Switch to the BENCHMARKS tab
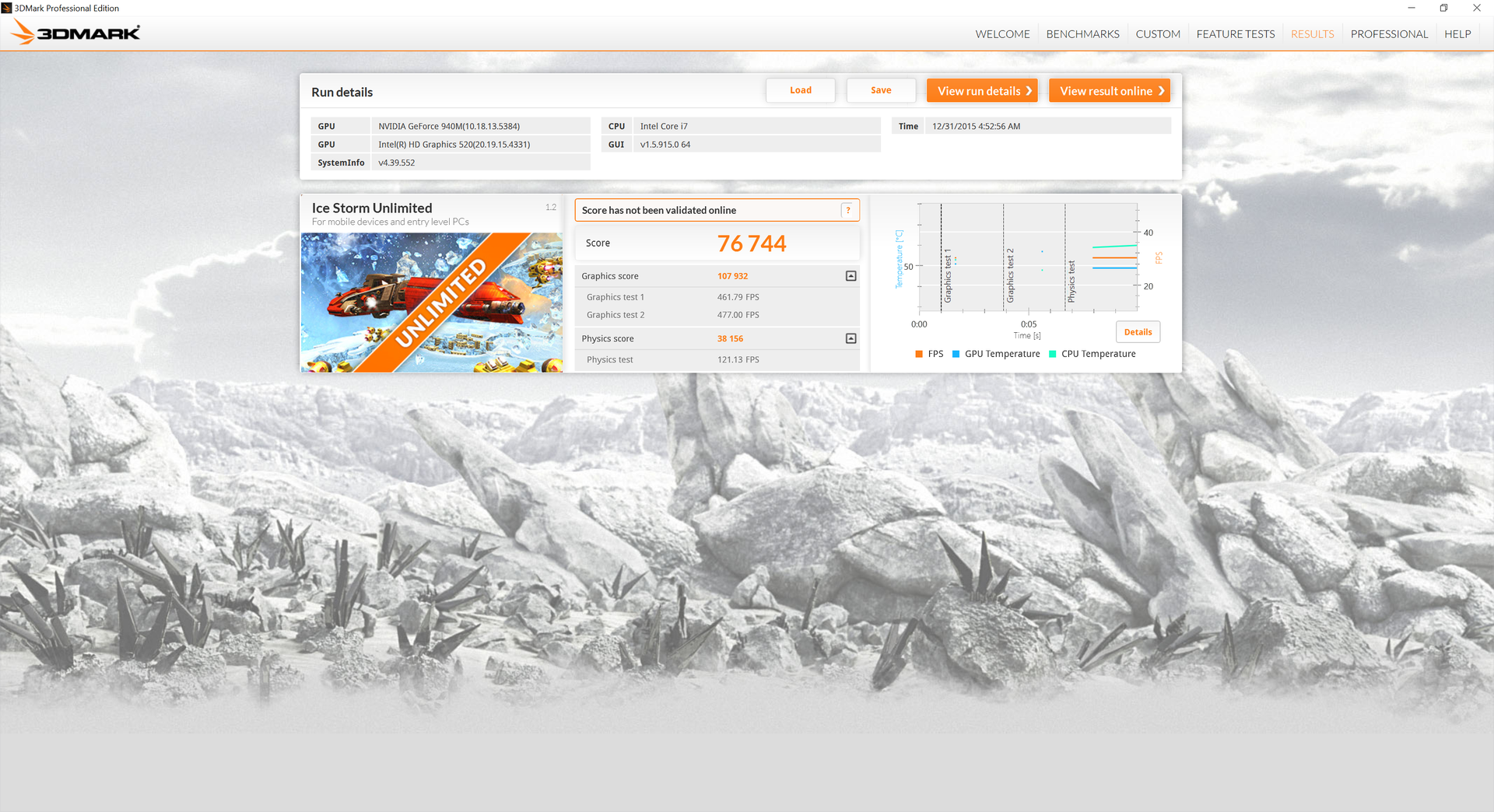 click(1082, 34)
